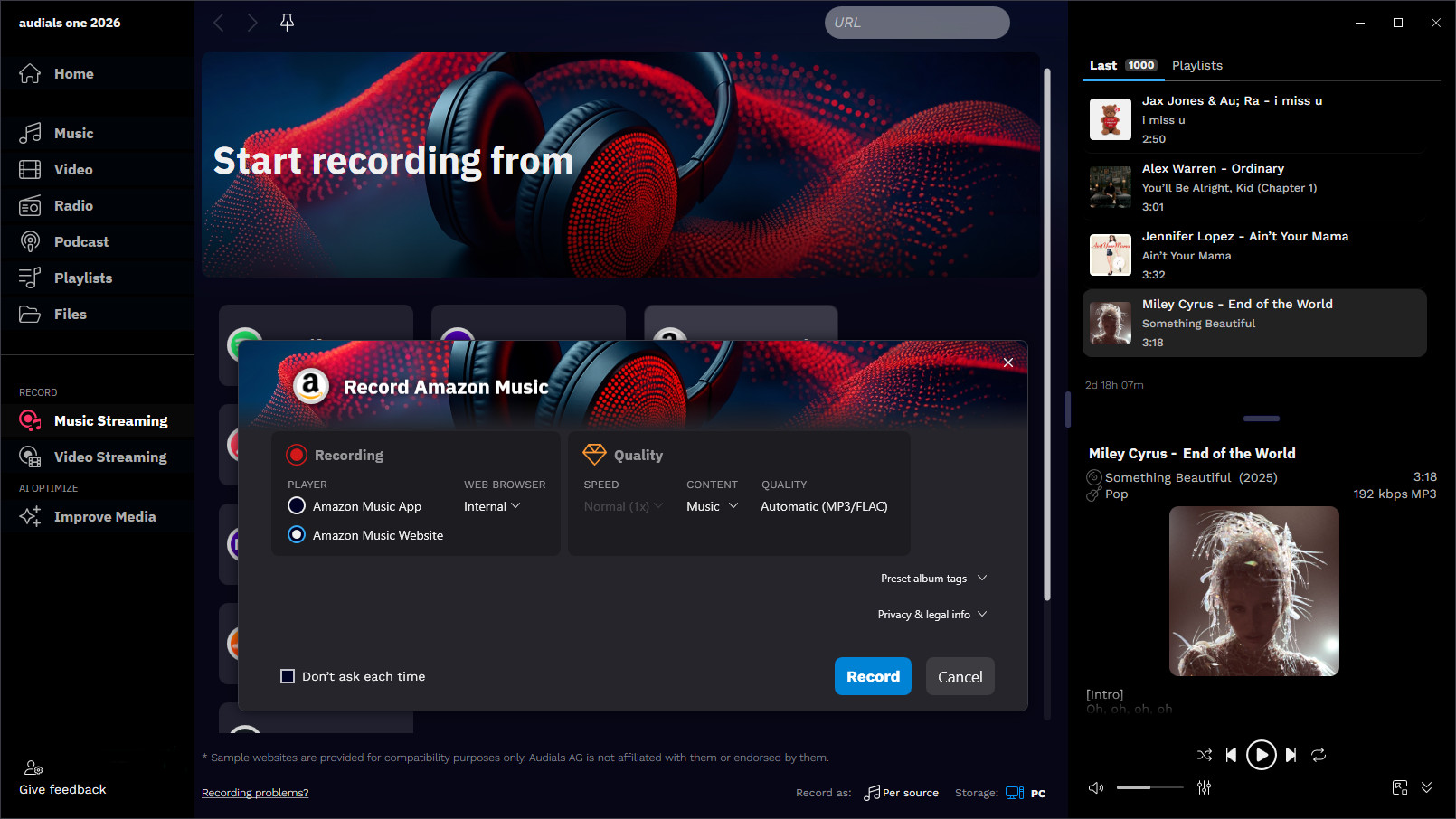
Task: Go forward with the right arrow
Action: tap(252, 23)
